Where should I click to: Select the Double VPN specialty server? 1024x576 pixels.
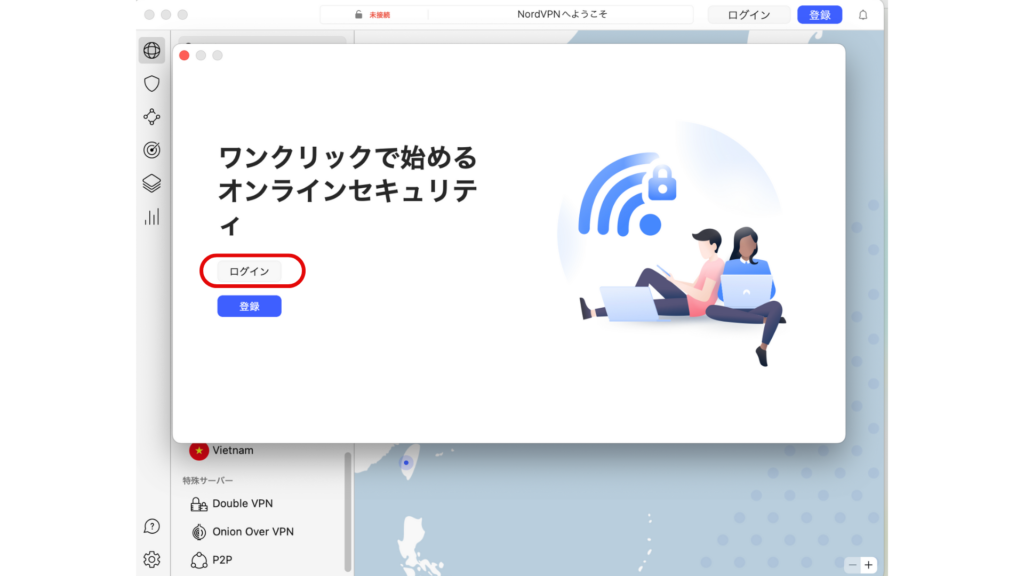coord(242,504)
